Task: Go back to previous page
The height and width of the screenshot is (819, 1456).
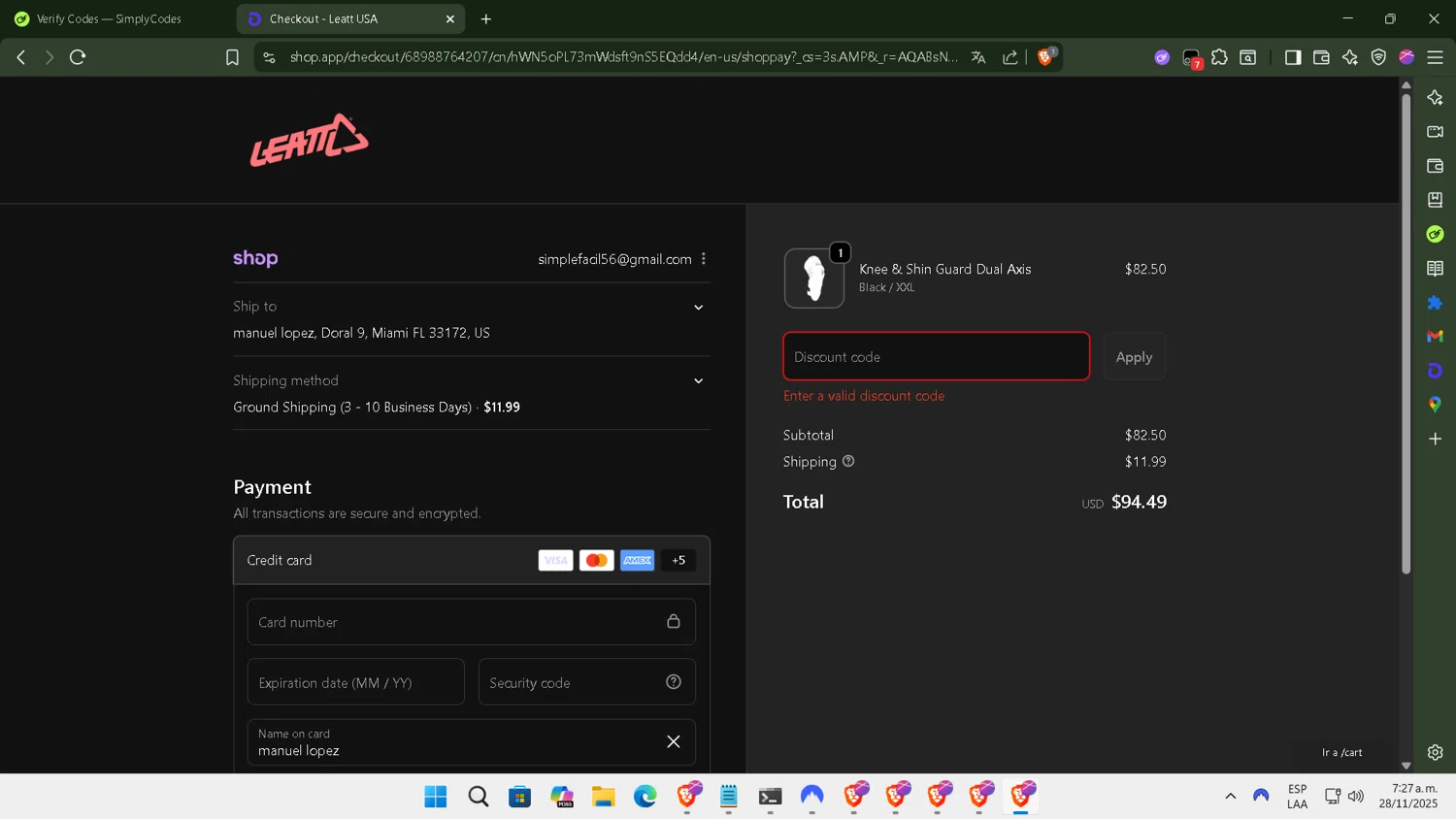Action: click(20, 57)
